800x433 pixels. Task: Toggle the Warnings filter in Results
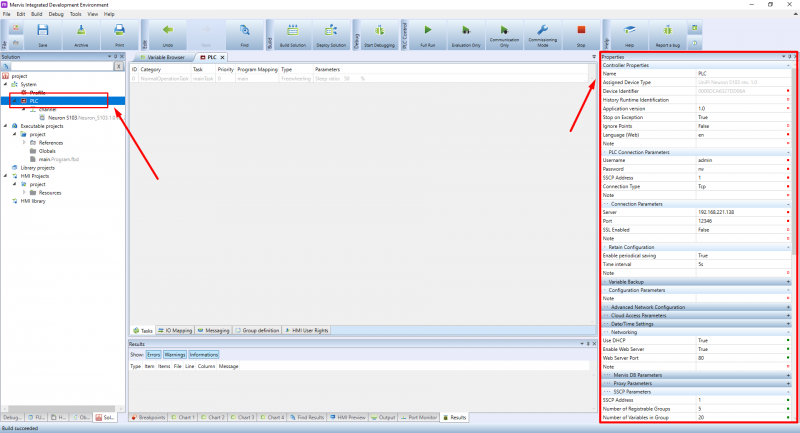175,354
